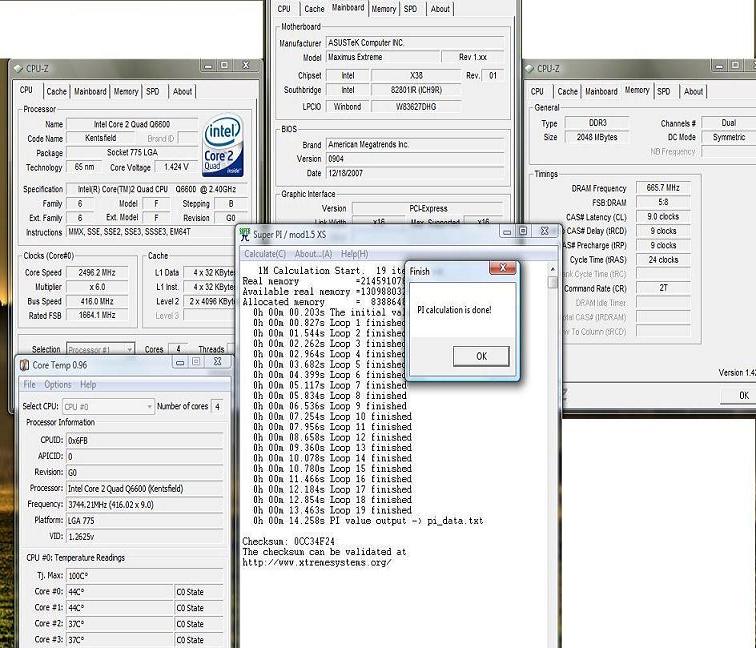Click the Super PI title bar icon

tap(245, 234)
